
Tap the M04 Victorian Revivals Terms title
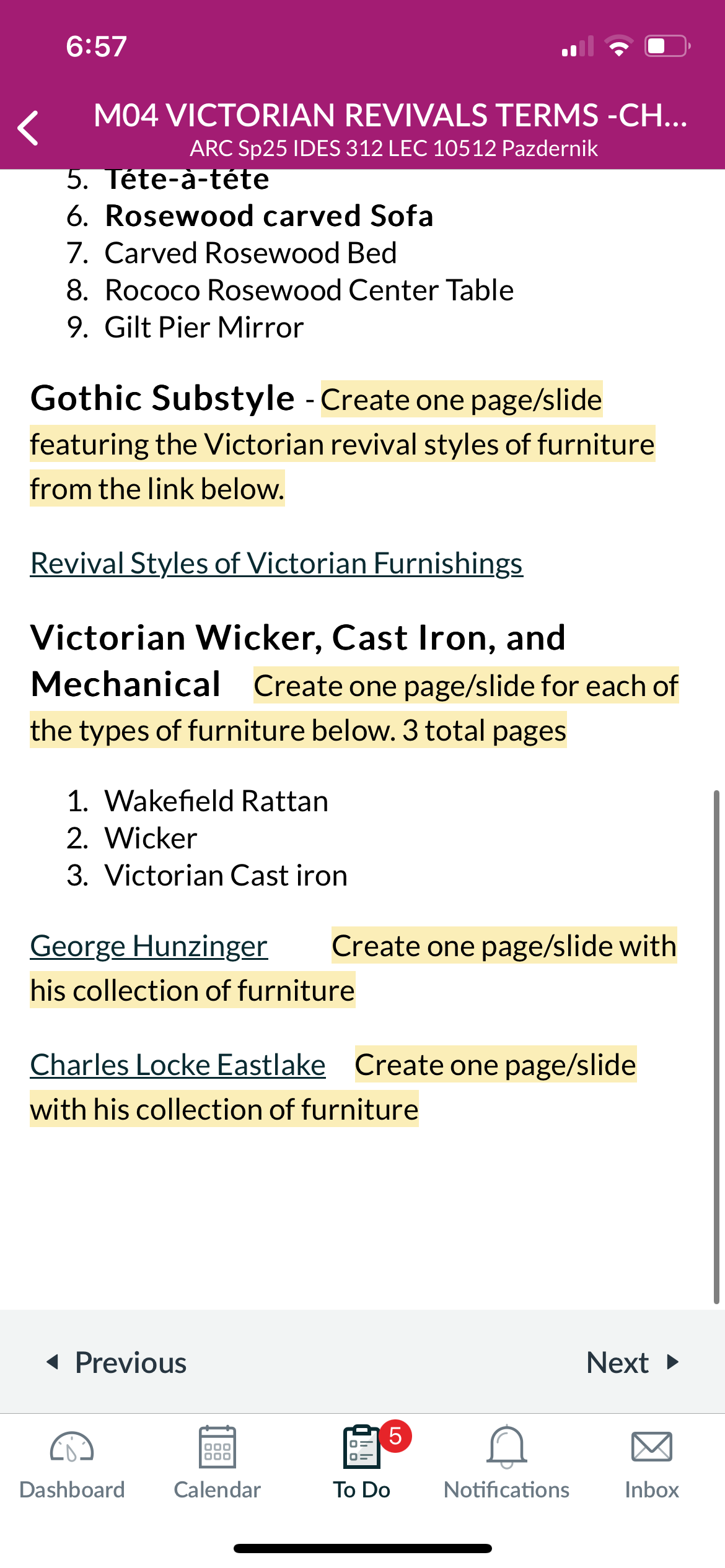(391, 115)
